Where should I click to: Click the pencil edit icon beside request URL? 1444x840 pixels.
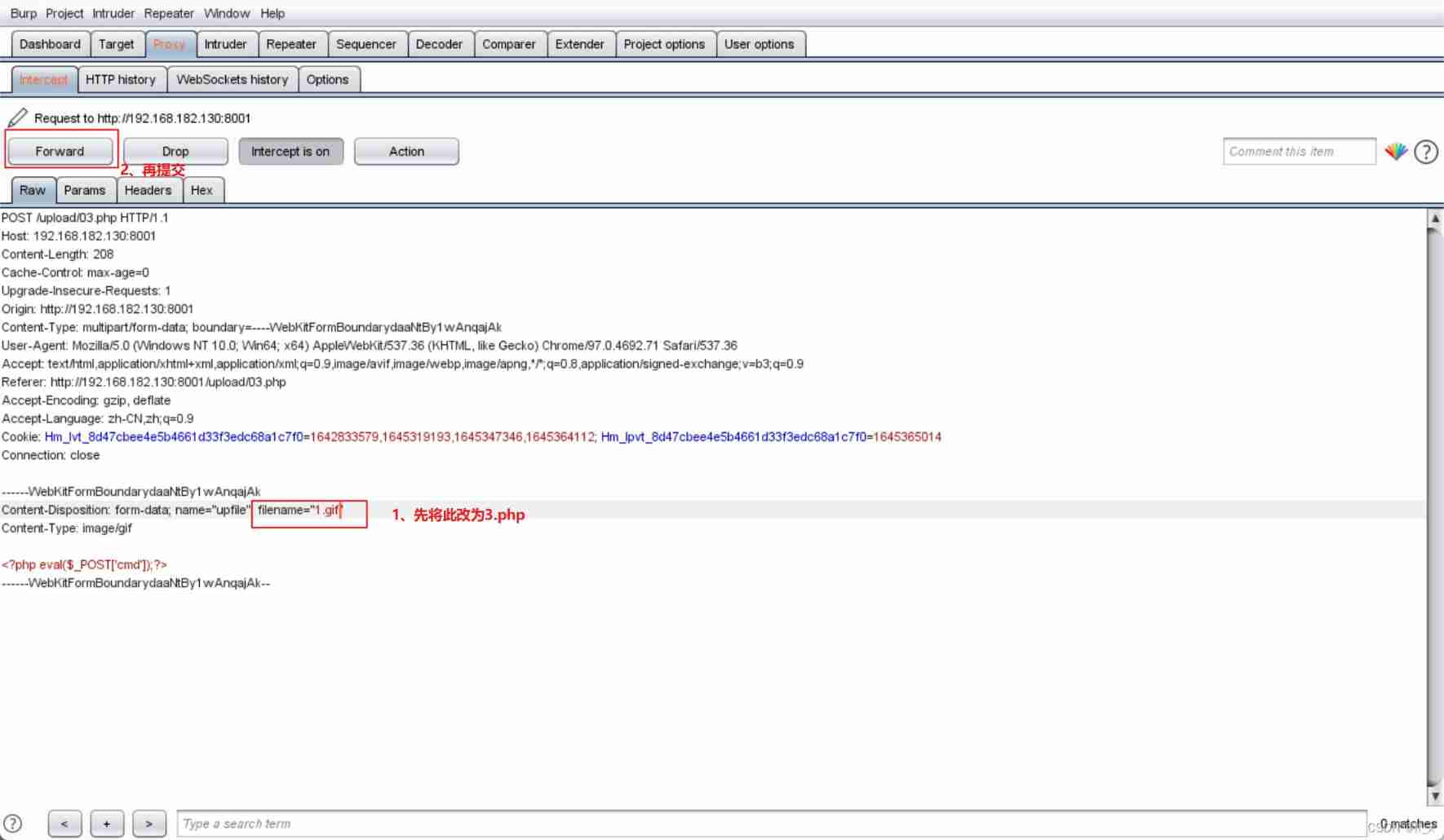coord(17,118)
